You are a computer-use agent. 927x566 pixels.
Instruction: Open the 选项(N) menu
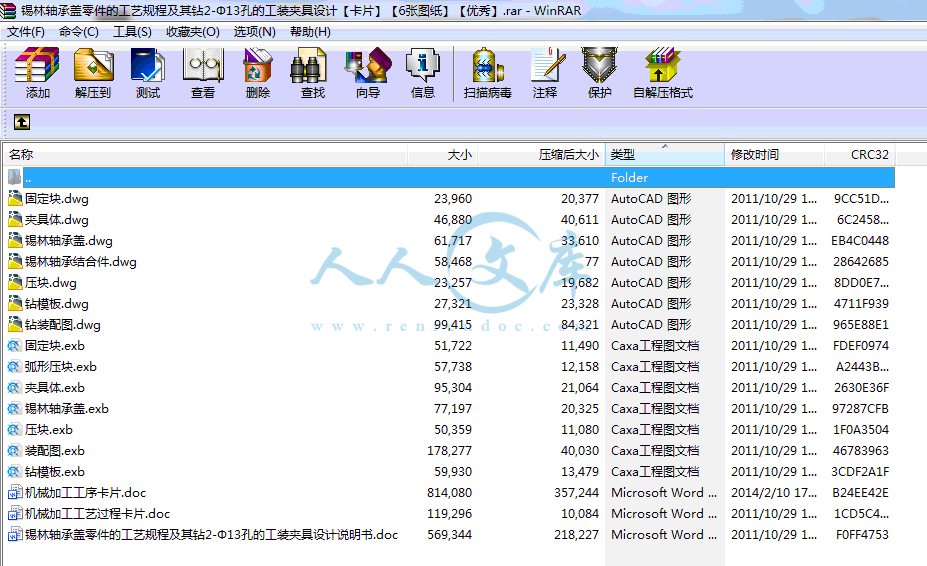pos(254,31)
